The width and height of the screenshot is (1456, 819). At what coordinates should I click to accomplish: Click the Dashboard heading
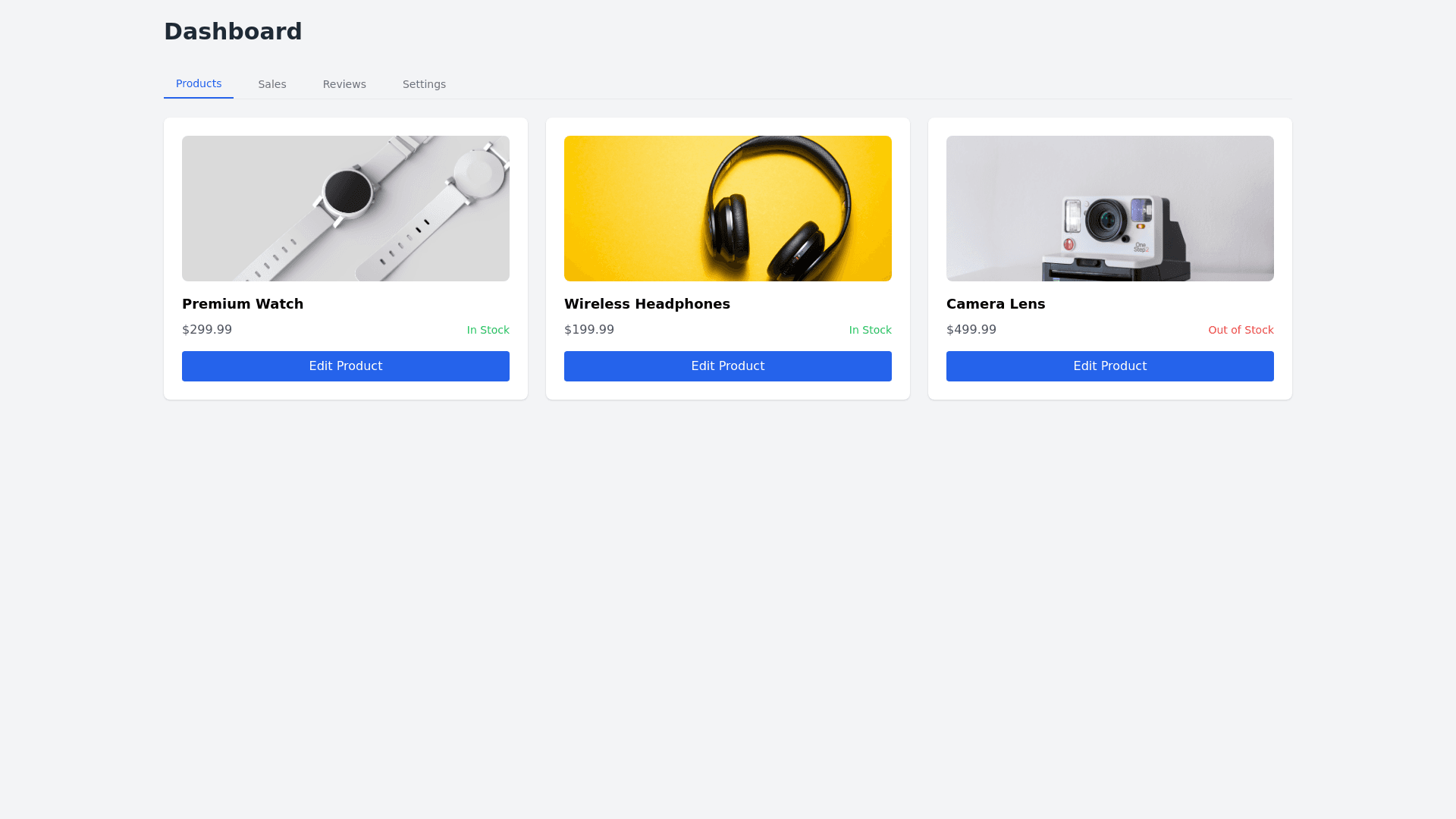(233, 31)
